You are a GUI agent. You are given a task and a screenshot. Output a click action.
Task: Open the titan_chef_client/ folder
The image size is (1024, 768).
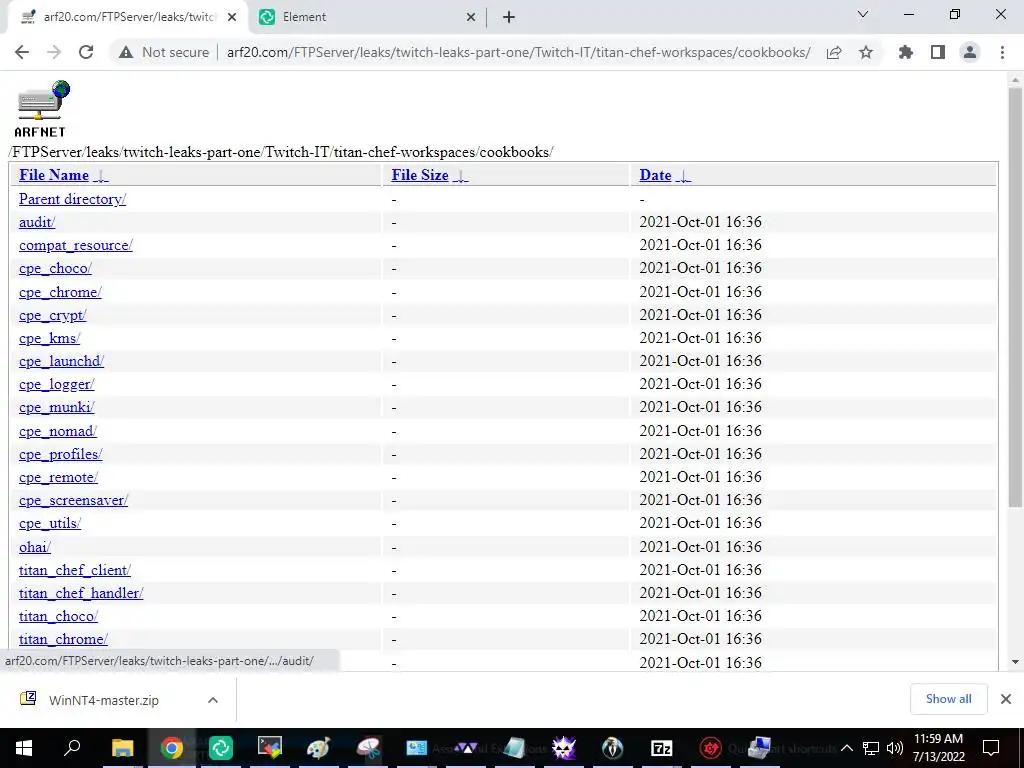pyautogui.click(x=75, y=570)
